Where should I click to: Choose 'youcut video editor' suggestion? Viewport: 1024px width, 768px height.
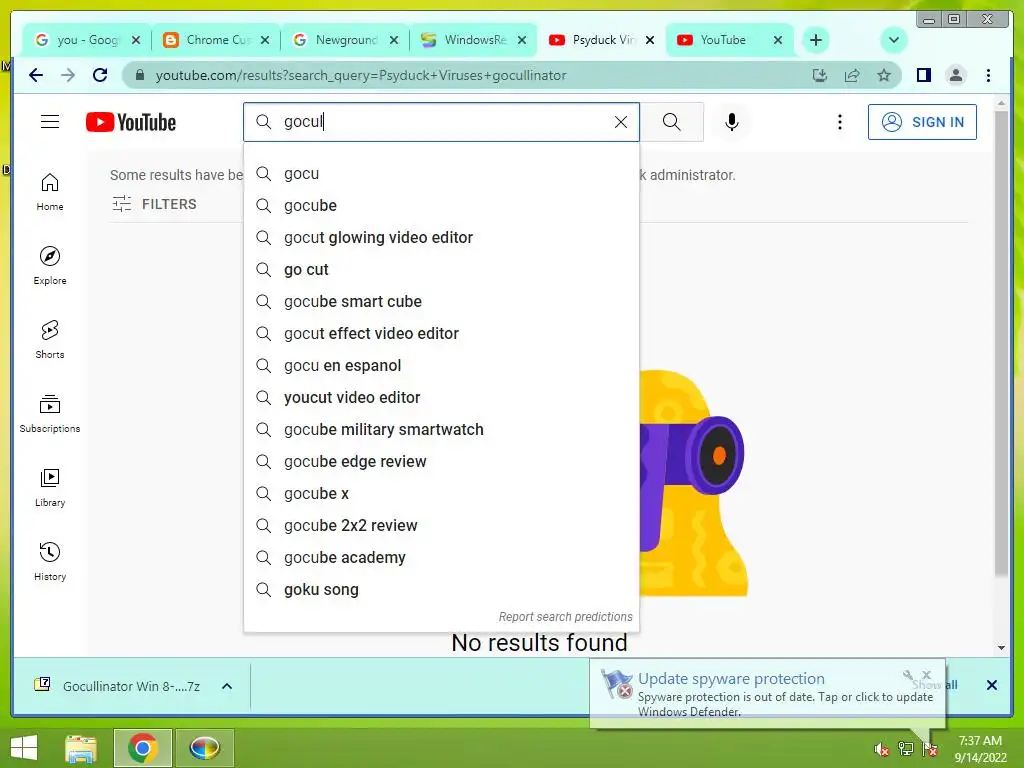point(441,398)
